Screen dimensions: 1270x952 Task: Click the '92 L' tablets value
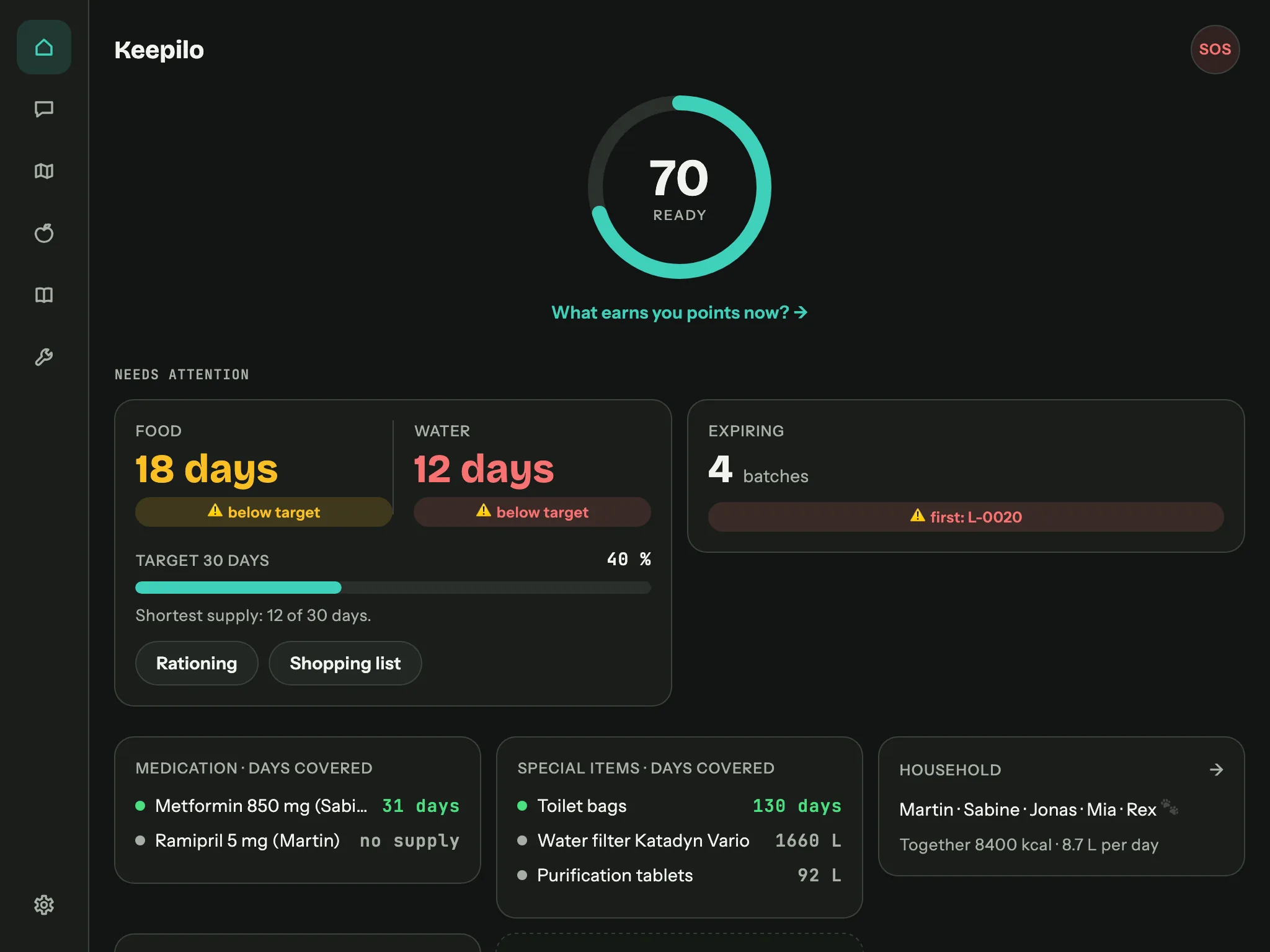[x=819, y=875]
